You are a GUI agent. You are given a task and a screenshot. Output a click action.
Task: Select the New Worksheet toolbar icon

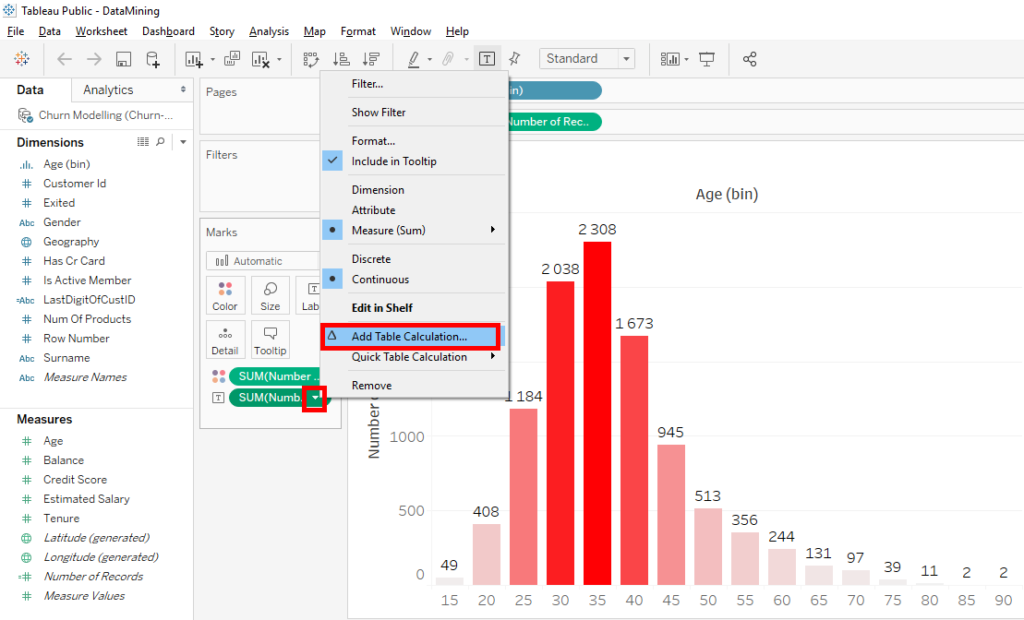[x=193, y=59]
